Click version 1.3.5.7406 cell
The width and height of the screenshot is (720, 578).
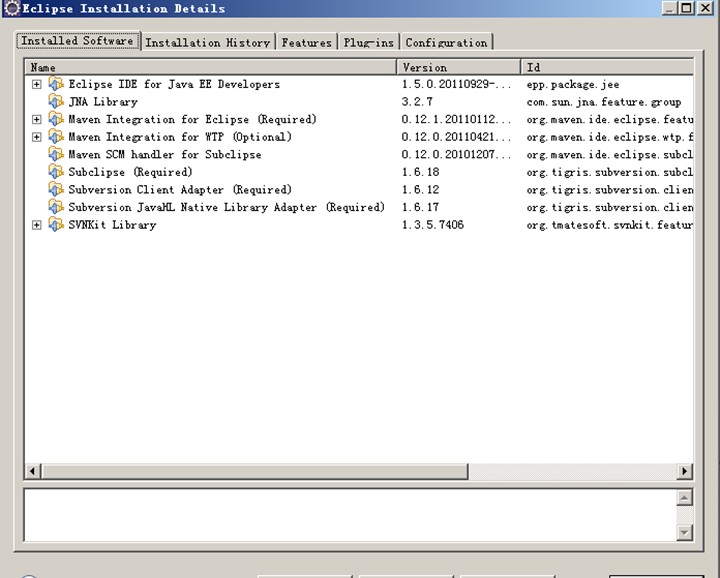coord(433,225)
